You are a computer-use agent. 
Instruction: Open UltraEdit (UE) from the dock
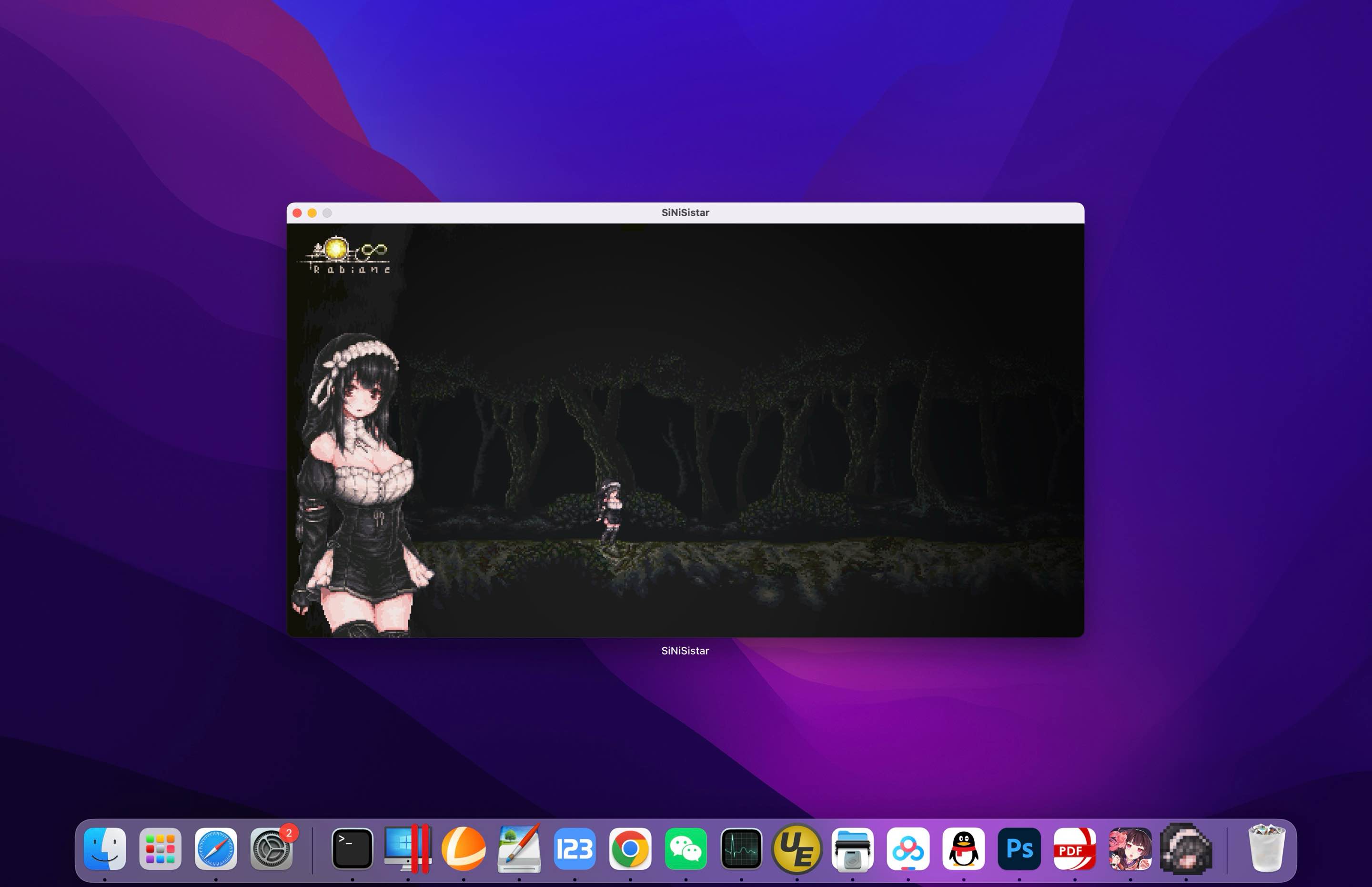[797, 848]
